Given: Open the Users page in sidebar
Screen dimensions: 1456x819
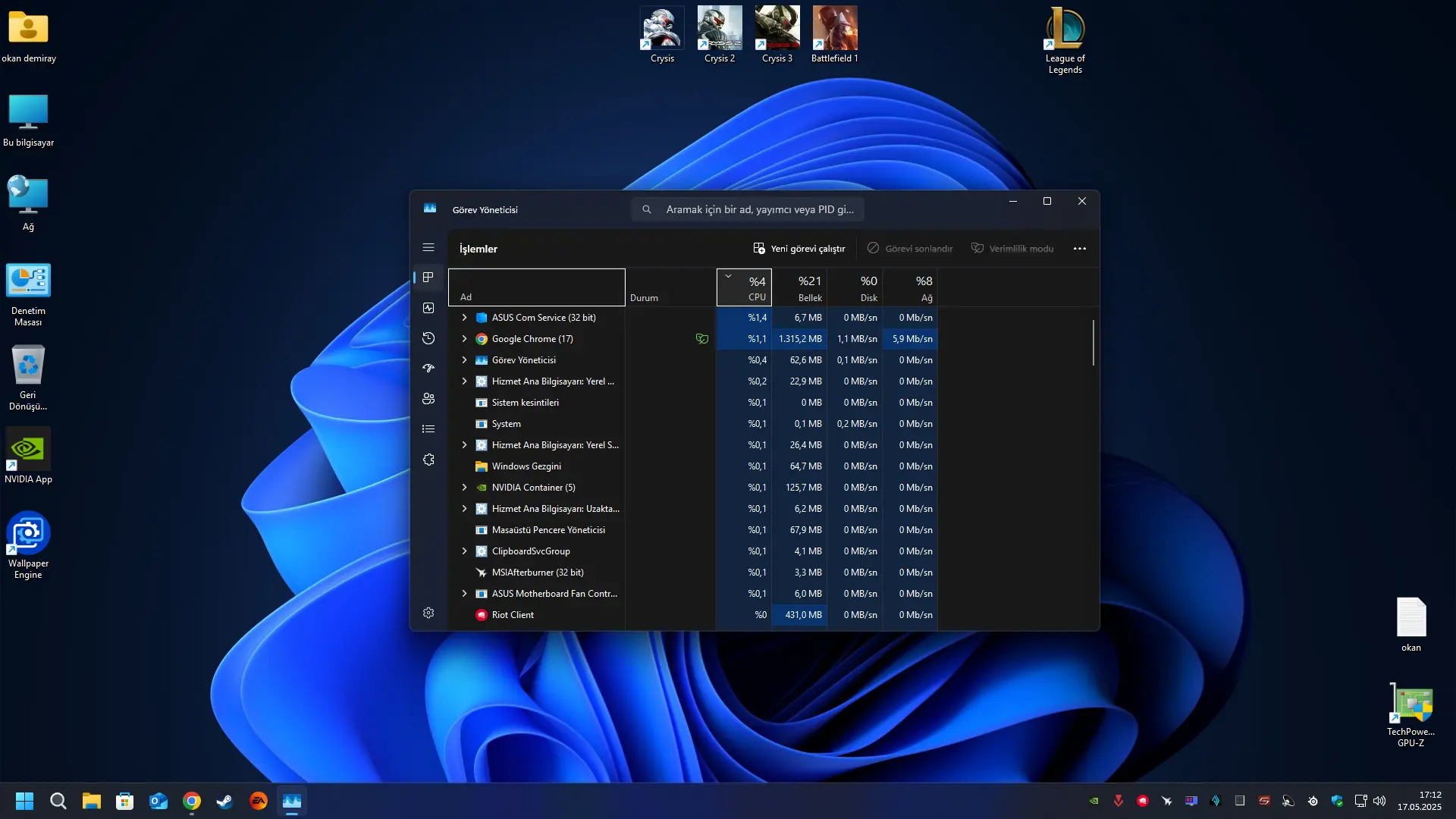Looking at the screenshot, I should pos(428,399).
